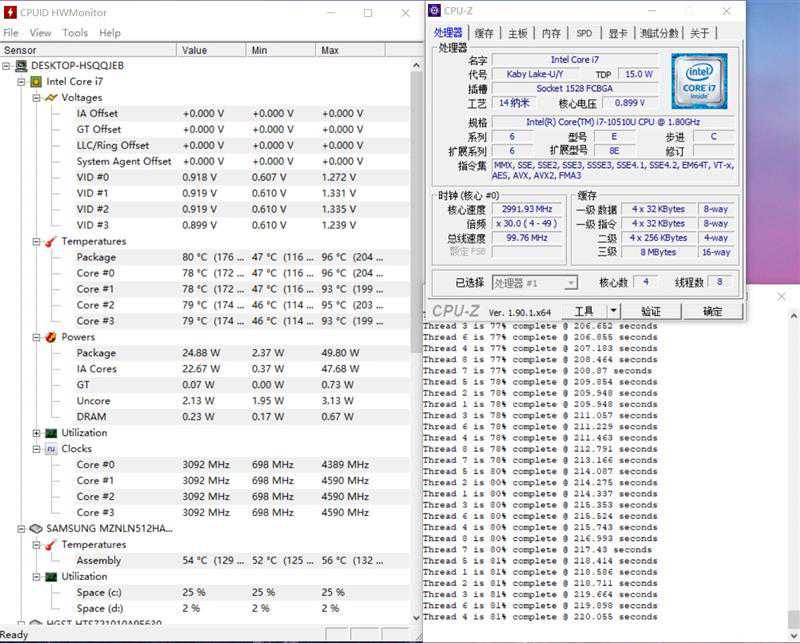
Task: Click the Intel Core i7 logo badge
Action: pos(699,81)
